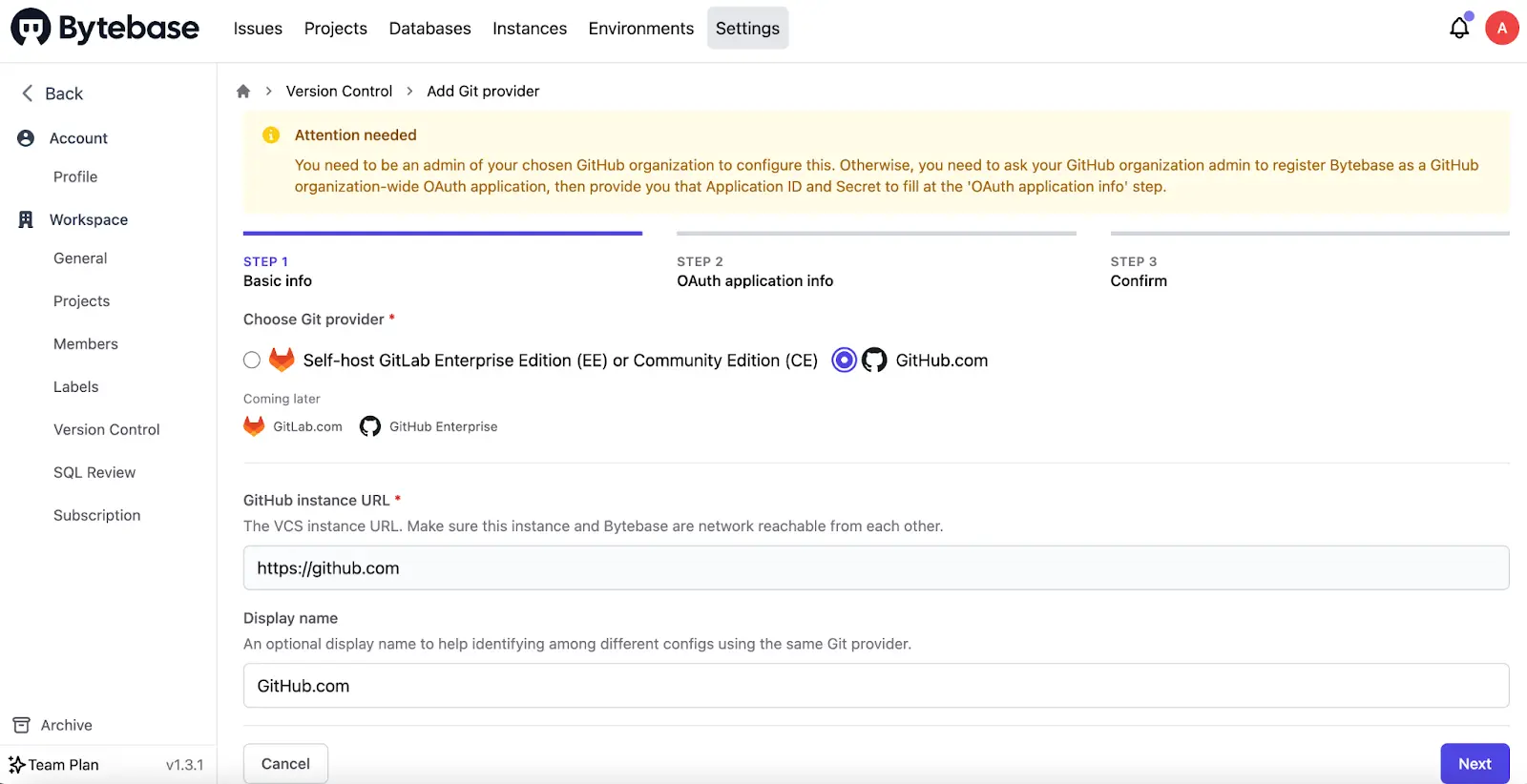Open the user avatar menu
1527x784 pixels.
pos(1502,28)
